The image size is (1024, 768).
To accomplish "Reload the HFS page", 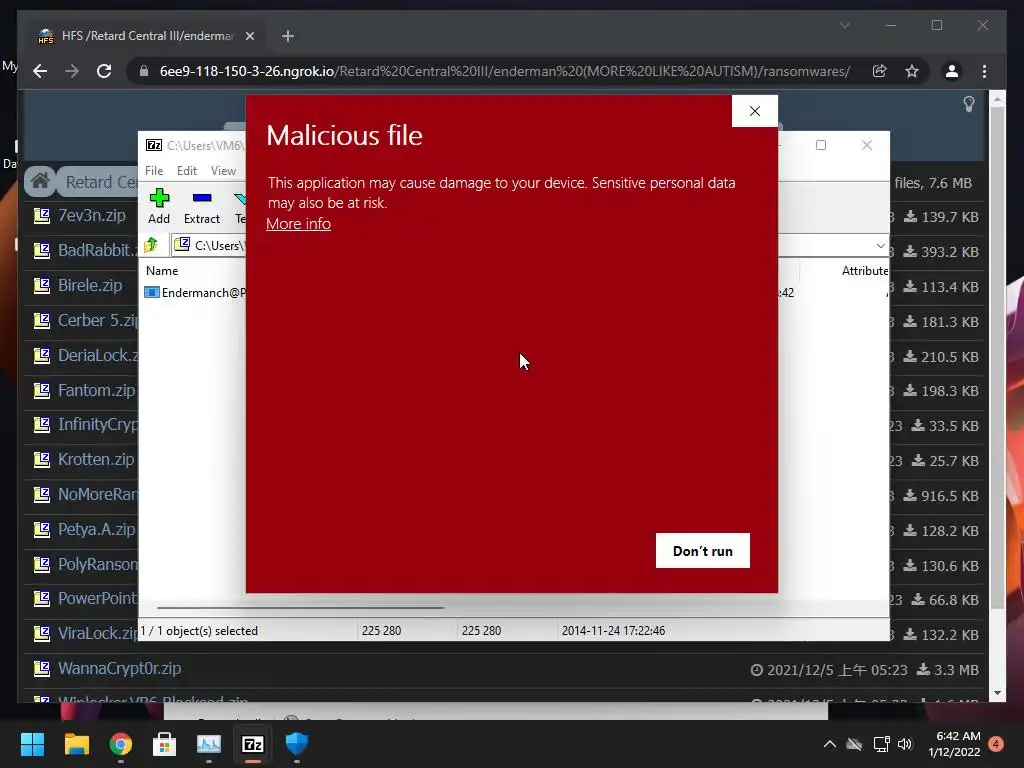I will tap(104, 71).
